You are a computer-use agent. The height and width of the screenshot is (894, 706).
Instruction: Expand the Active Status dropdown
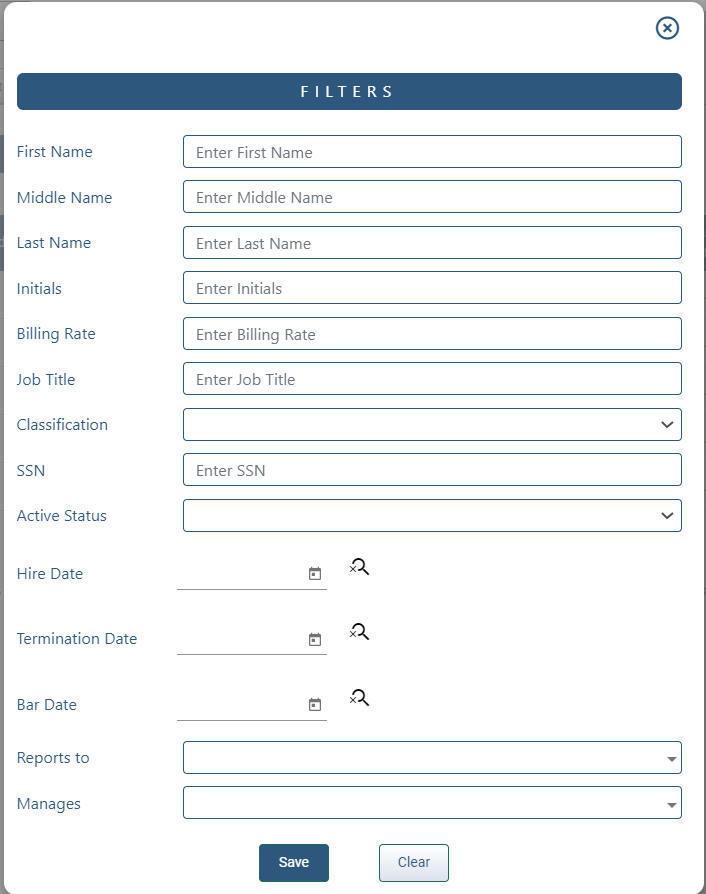(432, 515)
